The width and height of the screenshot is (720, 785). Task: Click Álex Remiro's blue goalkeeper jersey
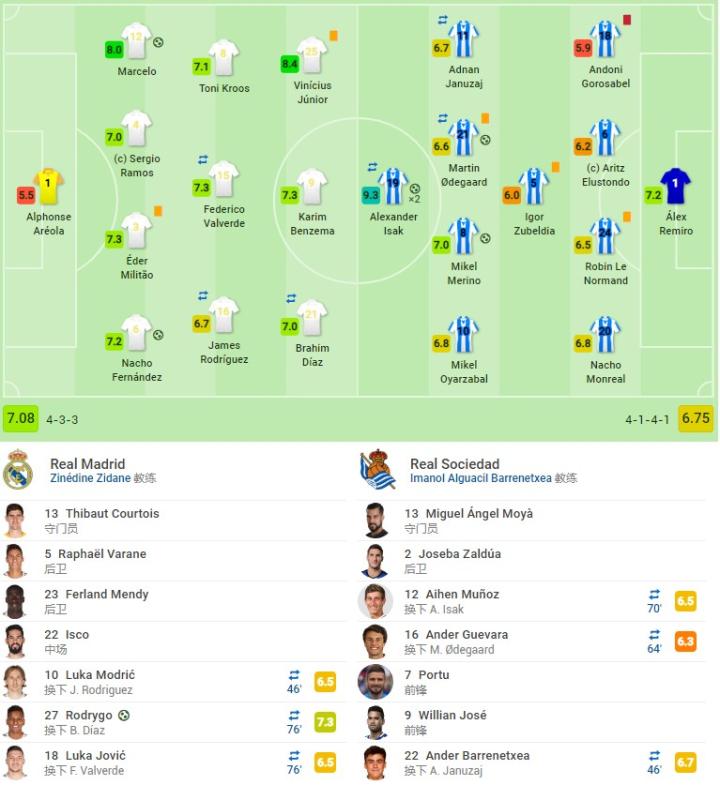point(676,185)
